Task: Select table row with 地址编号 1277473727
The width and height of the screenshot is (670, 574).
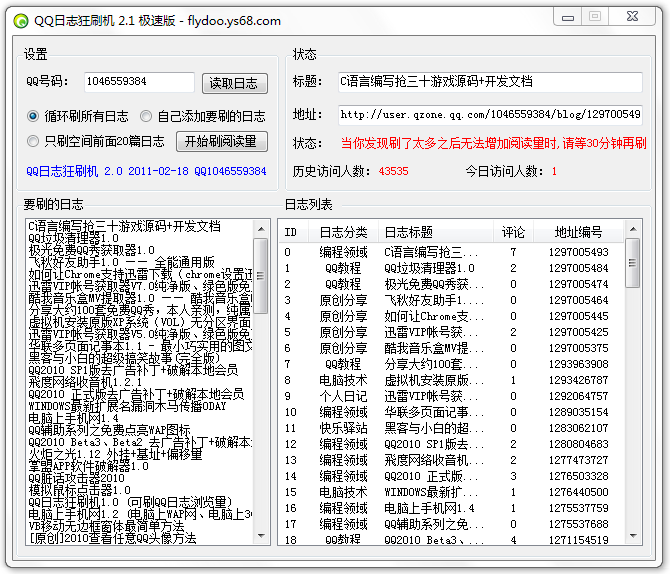Action: (x=451, y=460)
